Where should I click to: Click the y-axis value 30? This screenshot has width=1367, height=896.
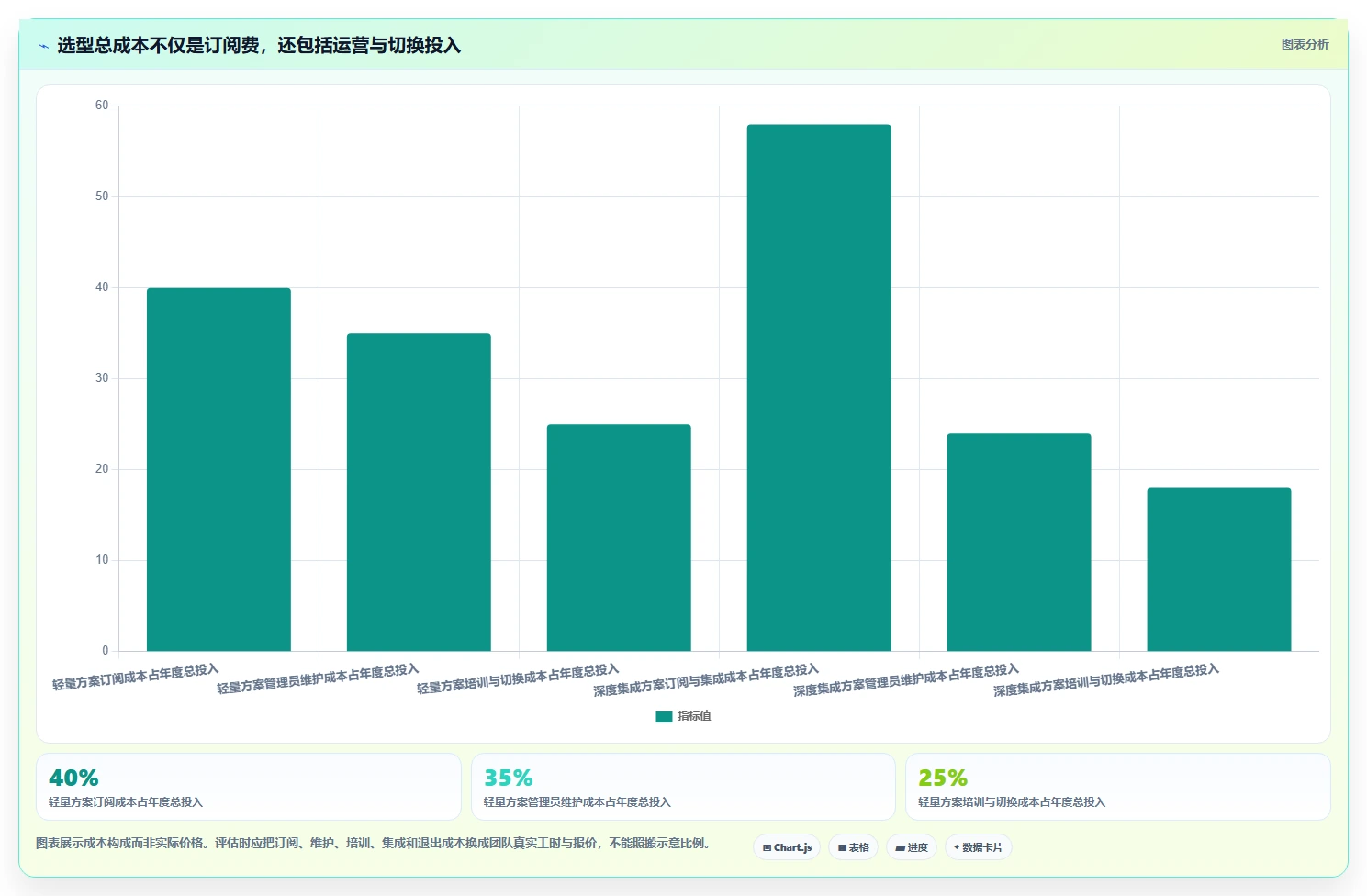coord(102,378)
